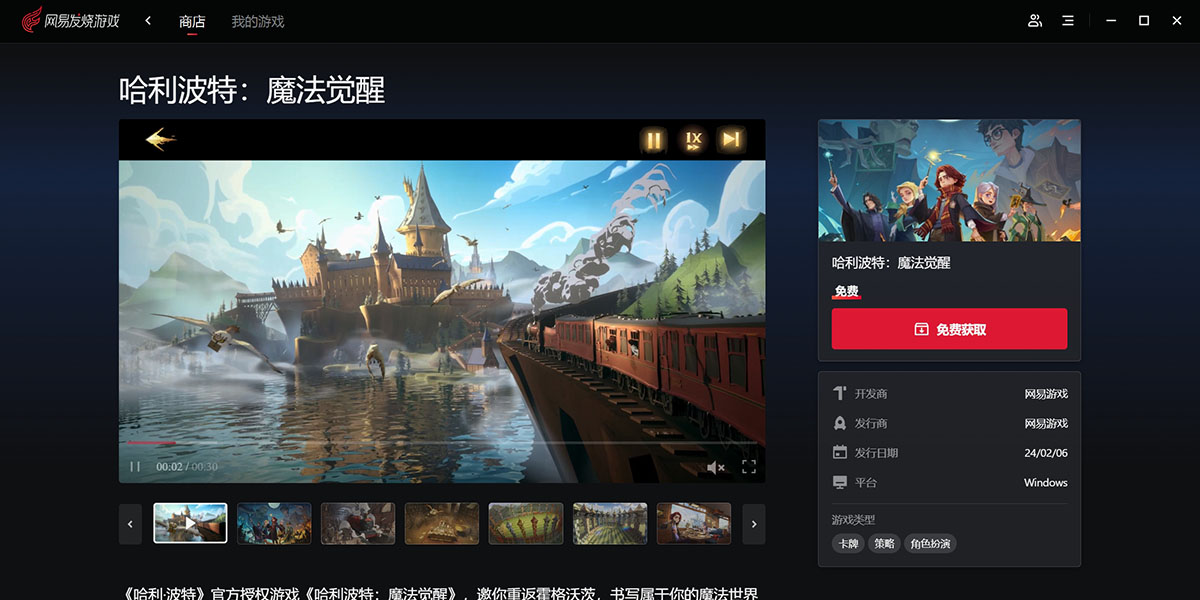
Task: Click the 策略 genre tag
Action: click(x=884, y=544)
